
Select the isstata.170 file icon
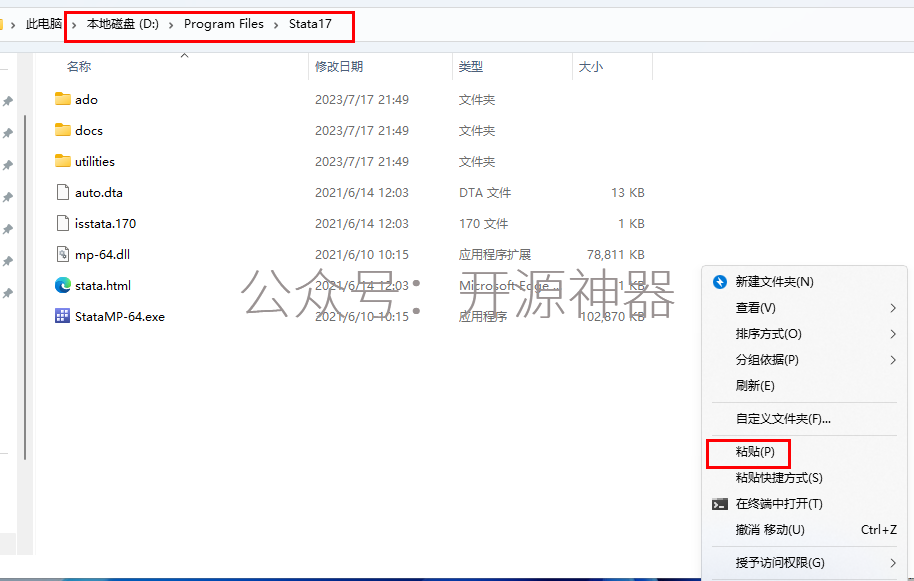pos(62,223)
